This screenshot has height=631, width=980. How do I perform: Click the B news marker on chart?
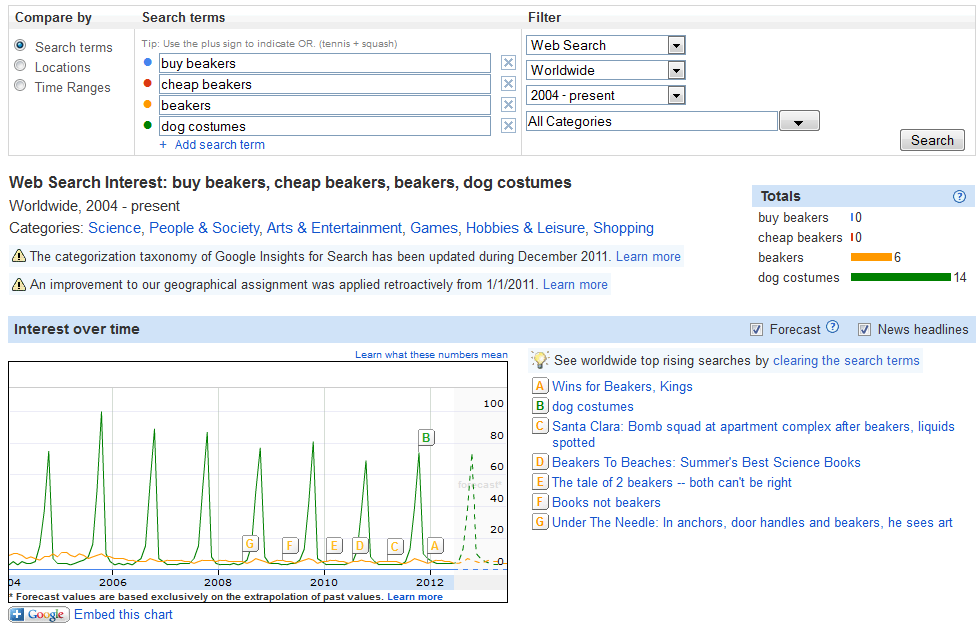tap(426, 437)
